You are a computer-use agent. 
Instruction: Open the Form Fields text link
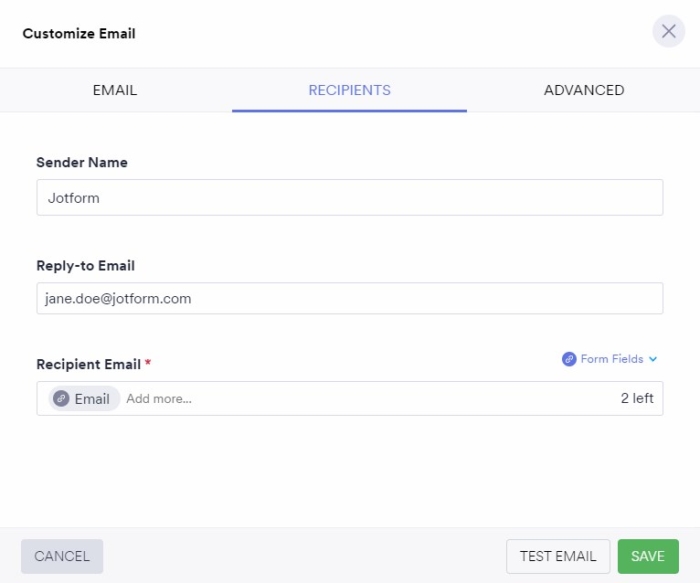point(612,359)
